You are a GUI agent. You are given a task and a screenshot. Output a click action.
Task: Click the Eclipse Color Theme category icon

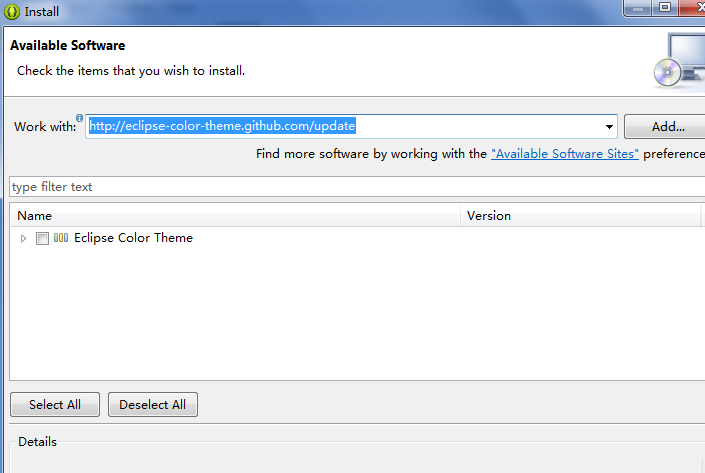(61, 238)
